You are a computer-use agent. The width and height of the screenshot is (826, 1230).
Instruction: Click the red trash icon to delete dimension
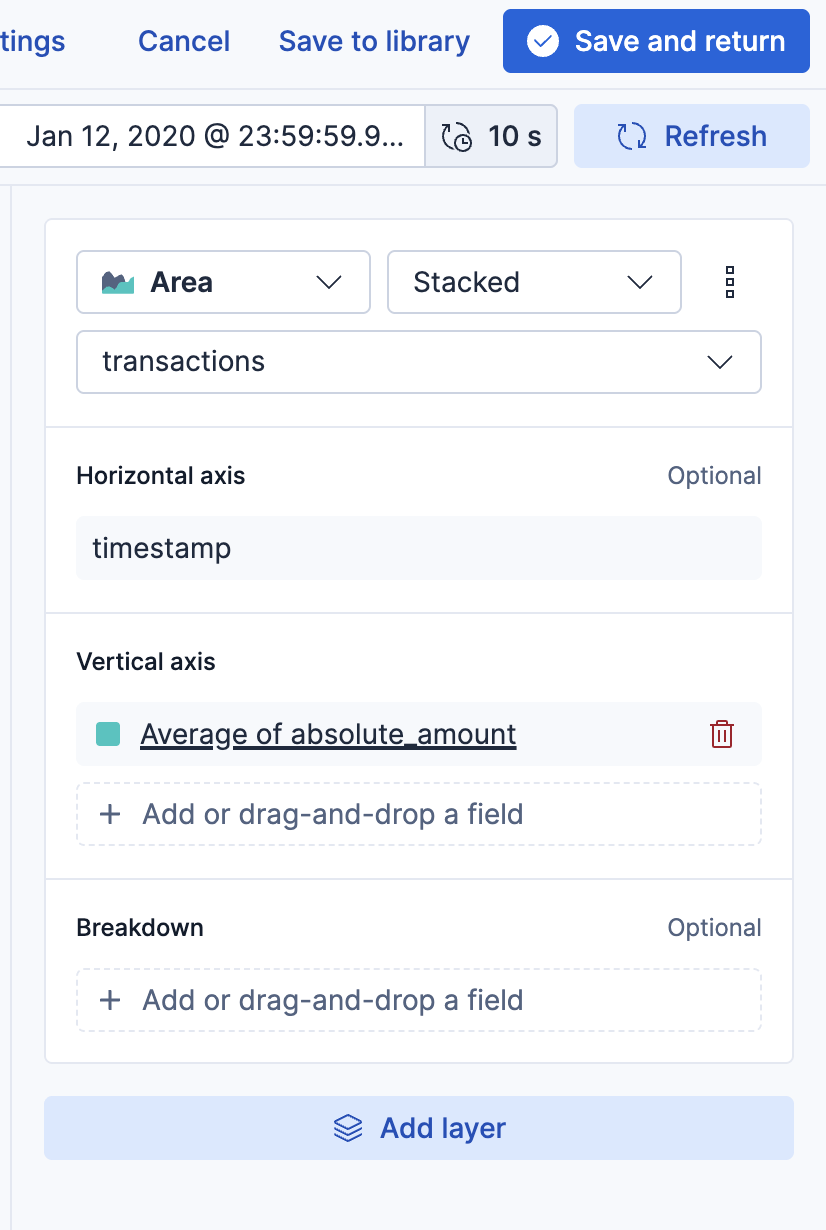click(x=722, y=735)
